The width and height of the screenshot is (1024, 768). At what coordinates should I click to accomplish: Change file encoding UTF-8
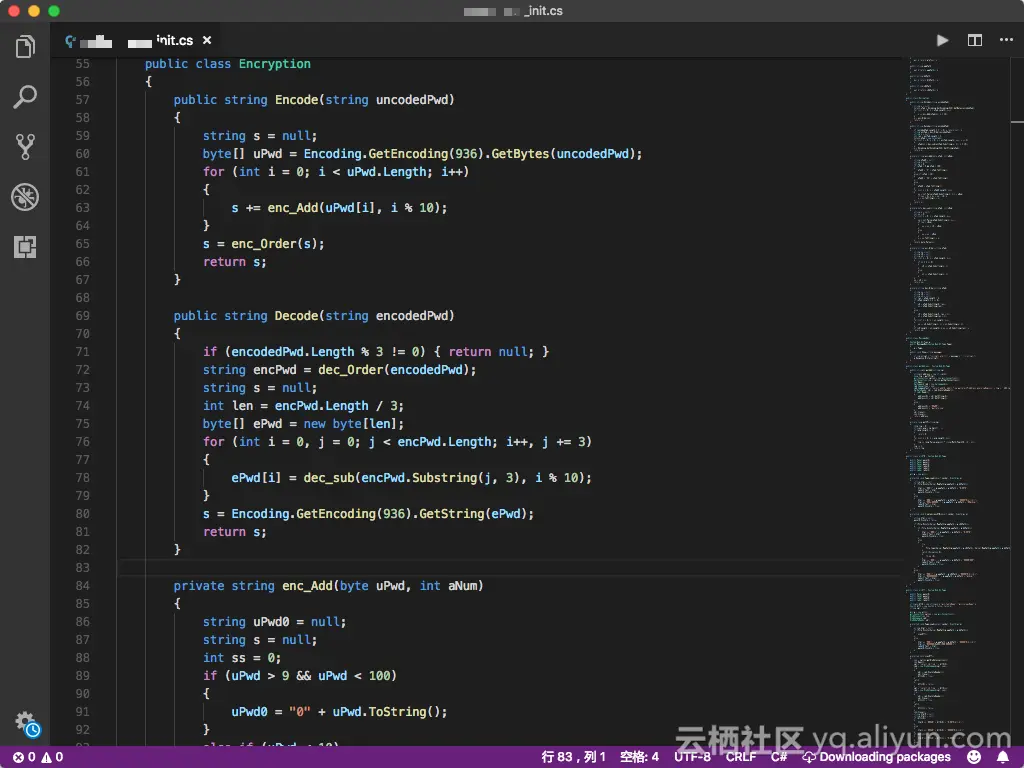click(692, 757)
